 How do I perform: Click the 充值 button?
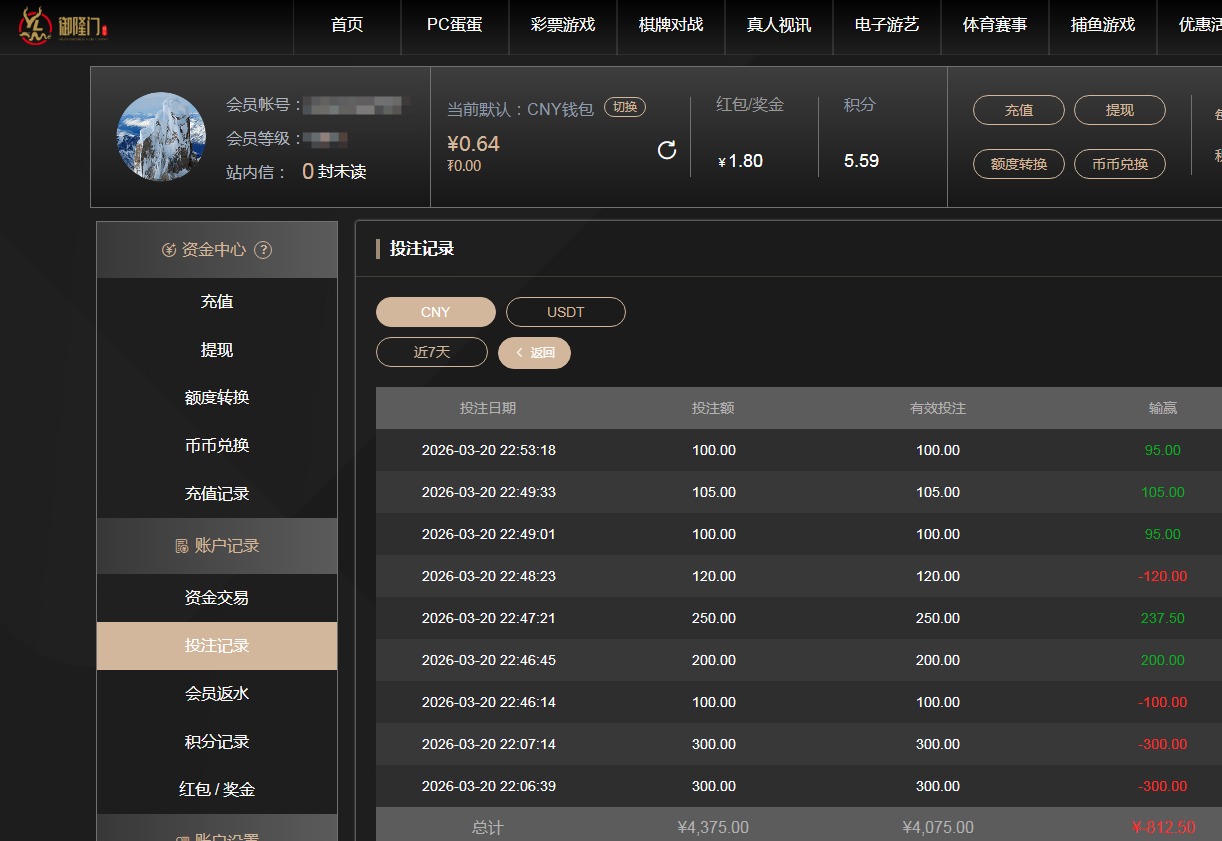1018,111
